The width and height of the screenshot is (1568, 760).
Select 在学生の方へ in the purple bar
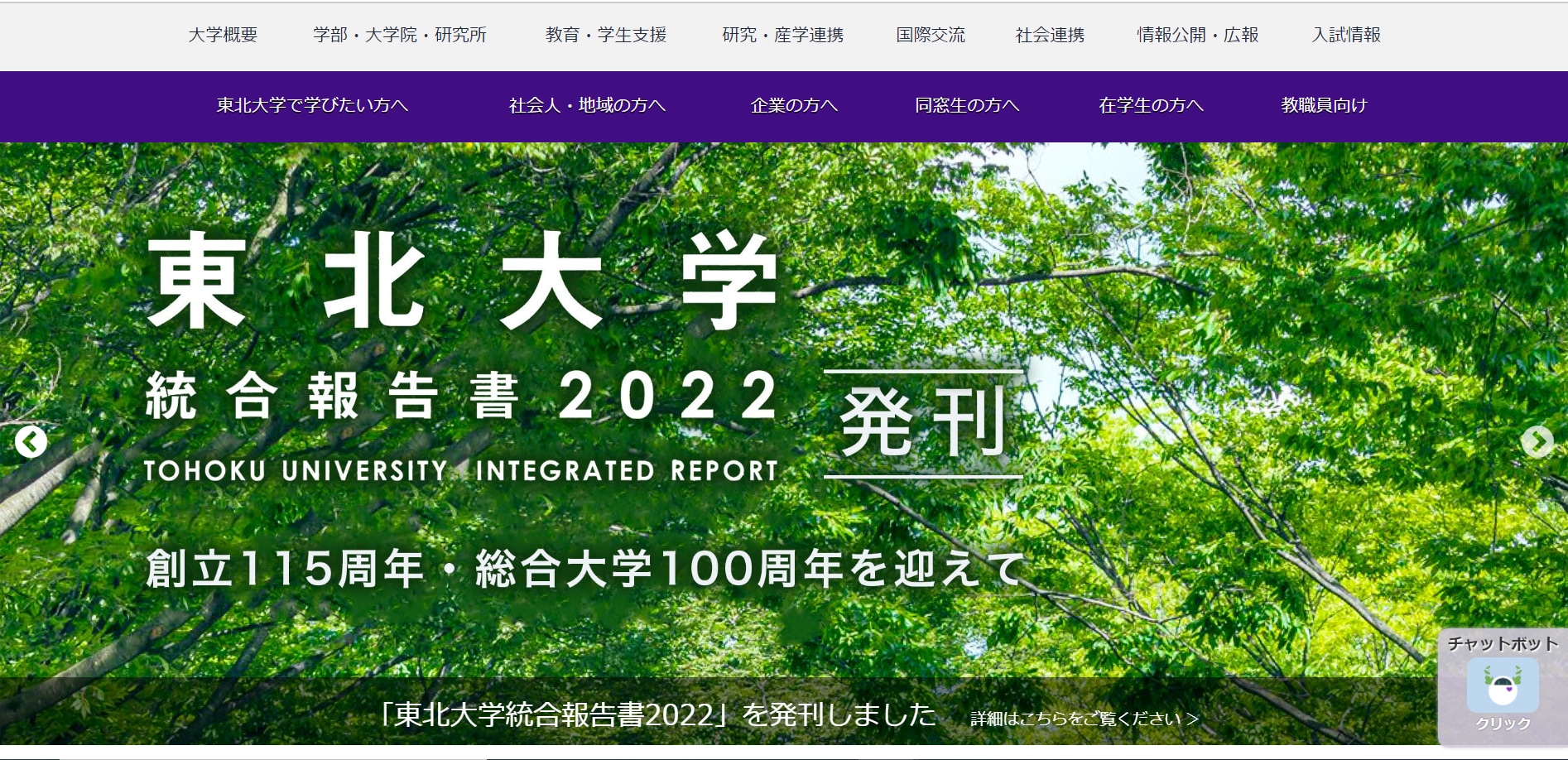point(1151,105)
